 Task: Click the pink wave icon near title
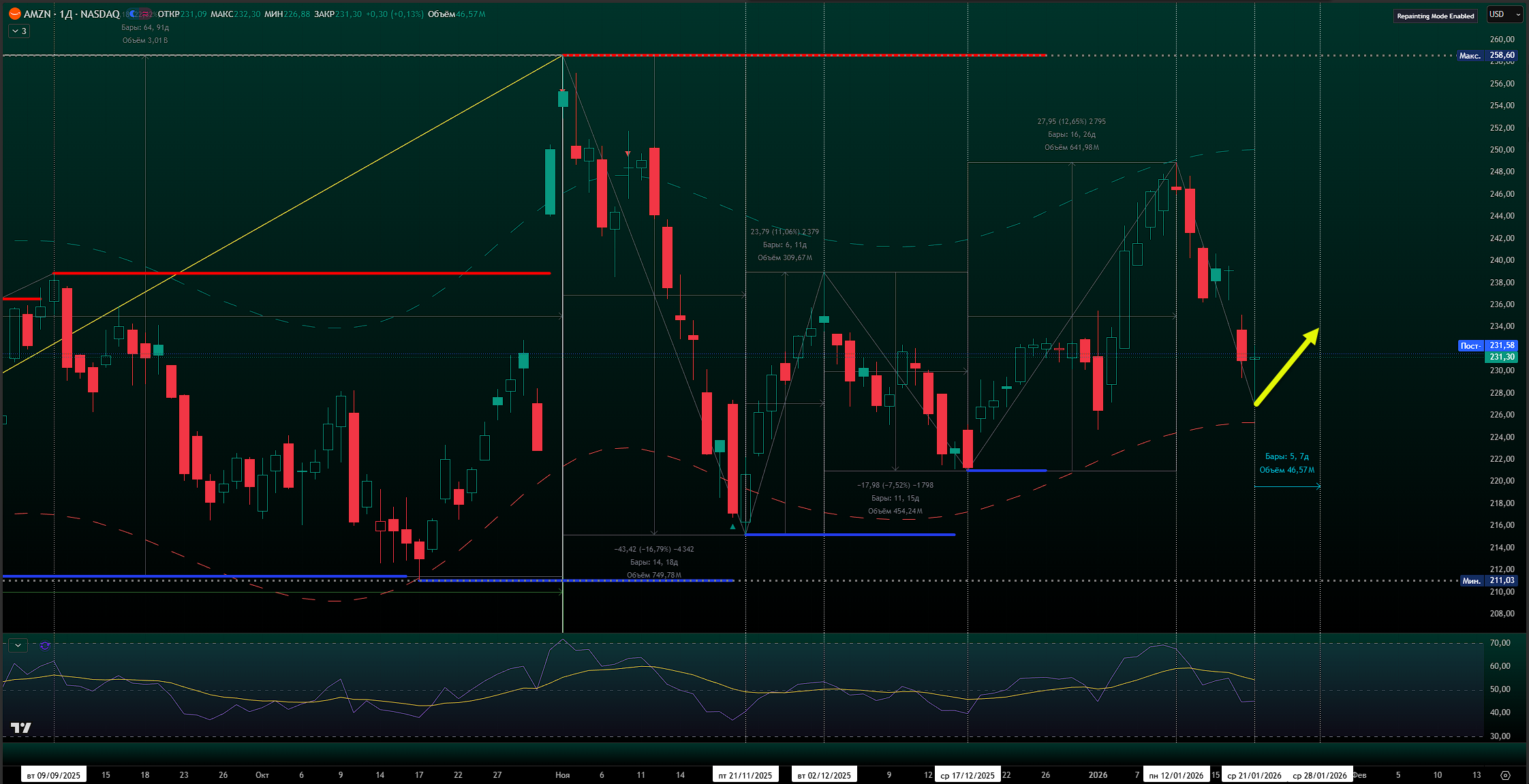pyautogui.click(x=144, y=14)
